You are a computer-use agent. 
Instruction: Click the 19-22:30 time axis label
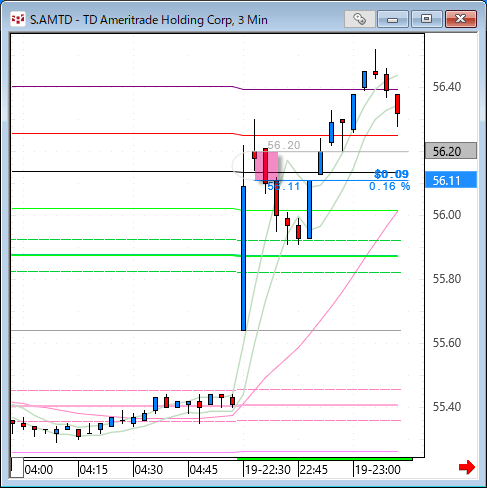click(268, 470)
